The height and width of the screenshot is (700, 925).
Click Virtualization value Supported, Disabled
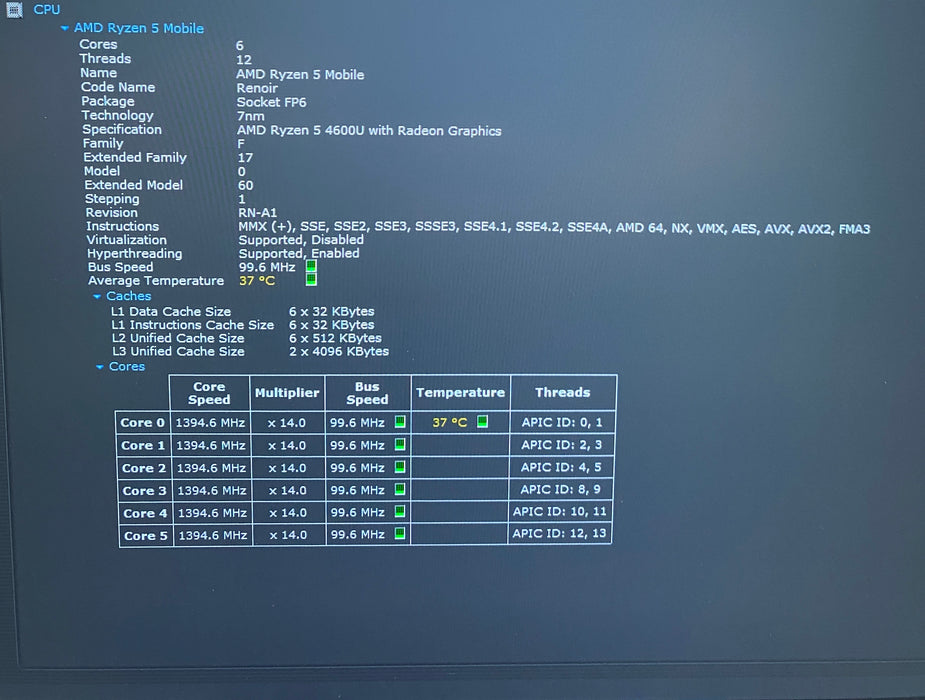coord(301,240)
